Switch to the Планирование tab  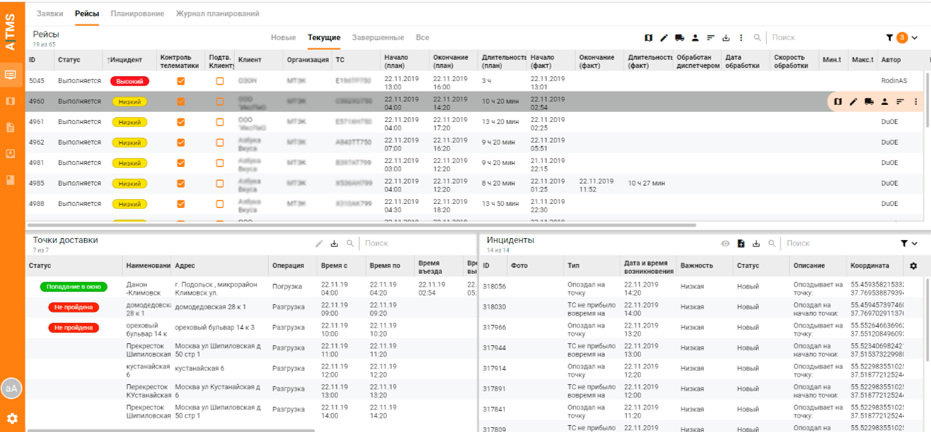pos(138,14)
